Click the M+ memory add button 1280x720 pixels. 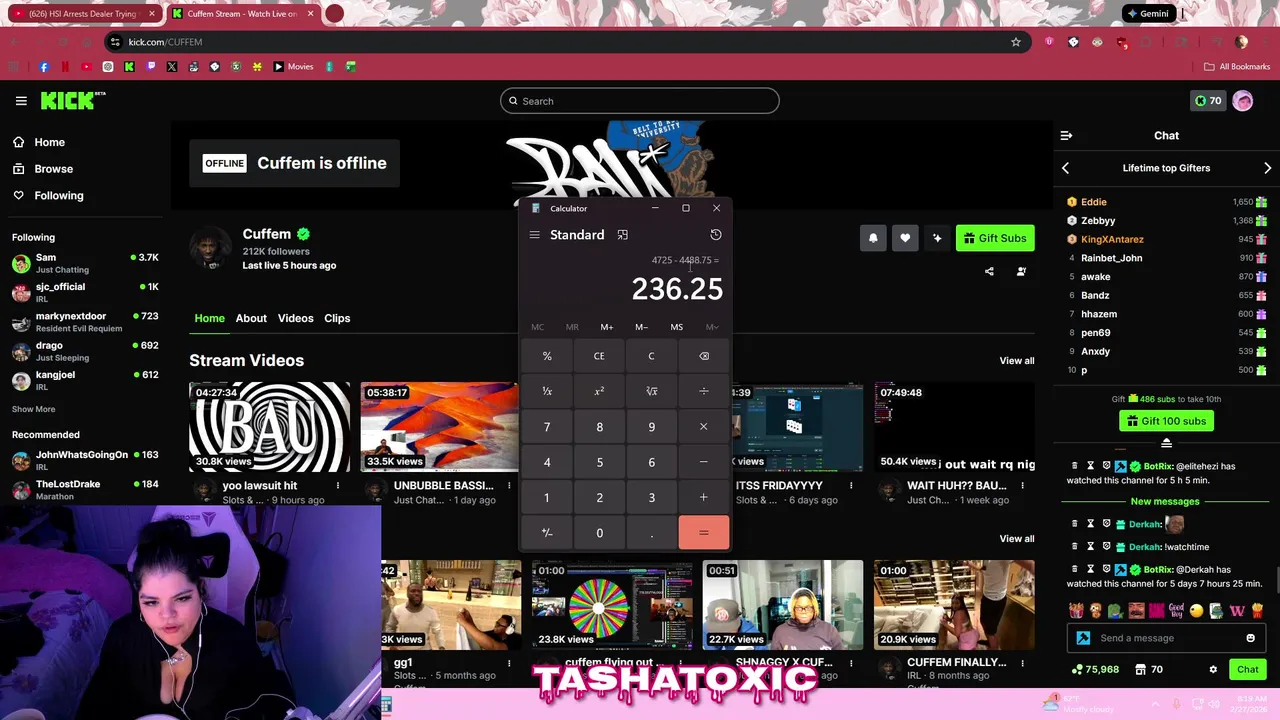[x=607, y=327]
